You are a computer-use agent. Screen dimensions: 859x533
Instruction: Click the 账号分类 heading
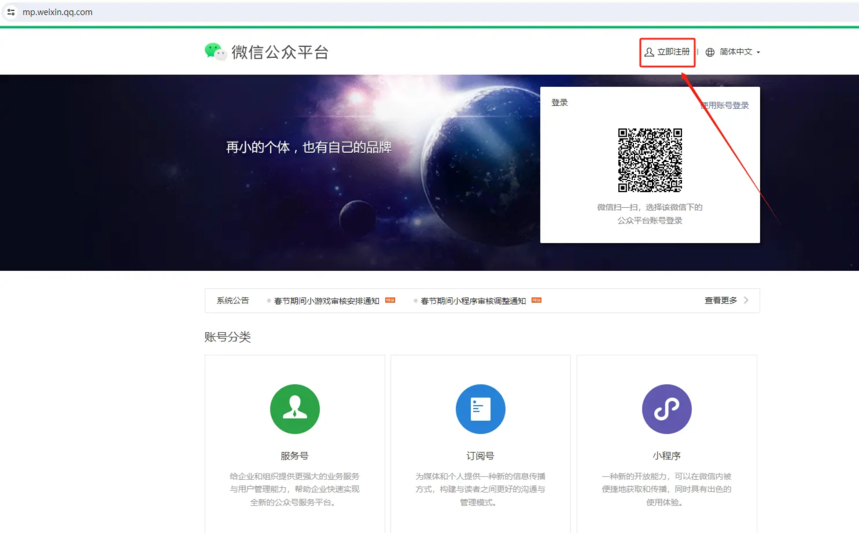point(227,337)
